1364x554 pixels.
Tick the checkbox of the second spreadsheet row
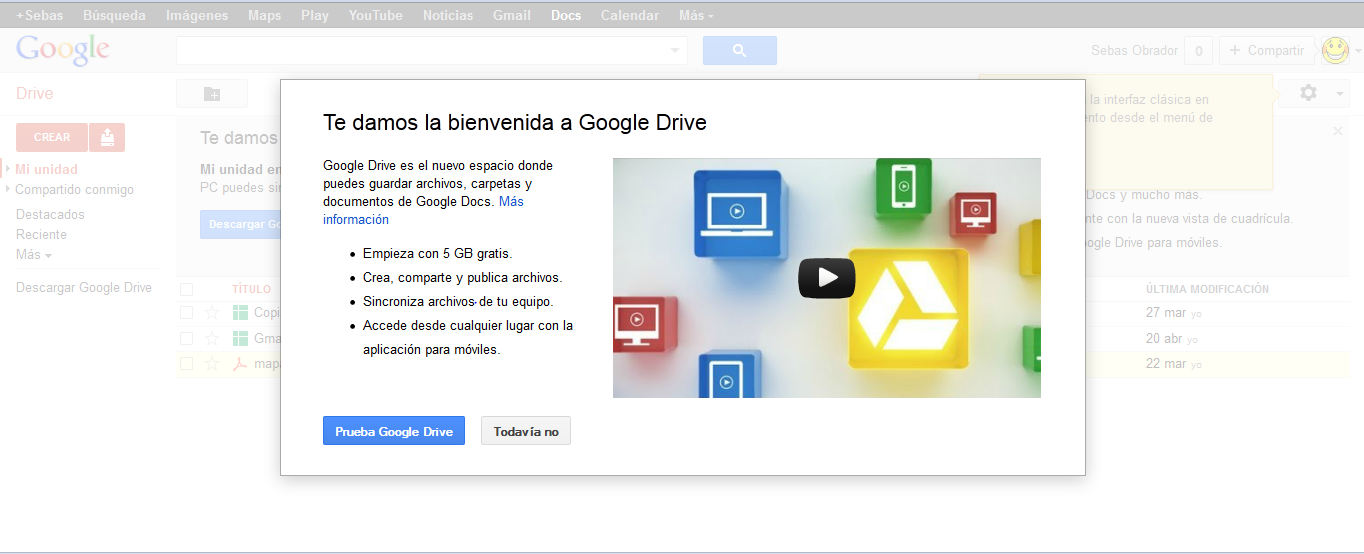pos(186,338)
